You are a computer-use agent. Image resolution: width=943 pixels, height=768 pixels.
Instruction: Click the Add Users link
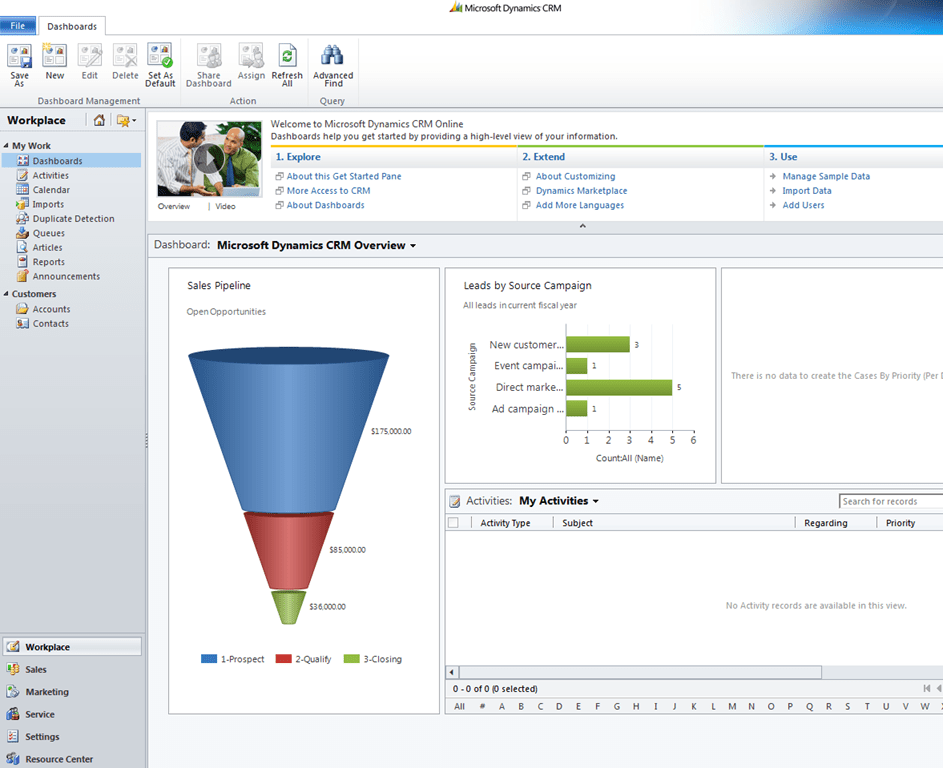(803, 205)
